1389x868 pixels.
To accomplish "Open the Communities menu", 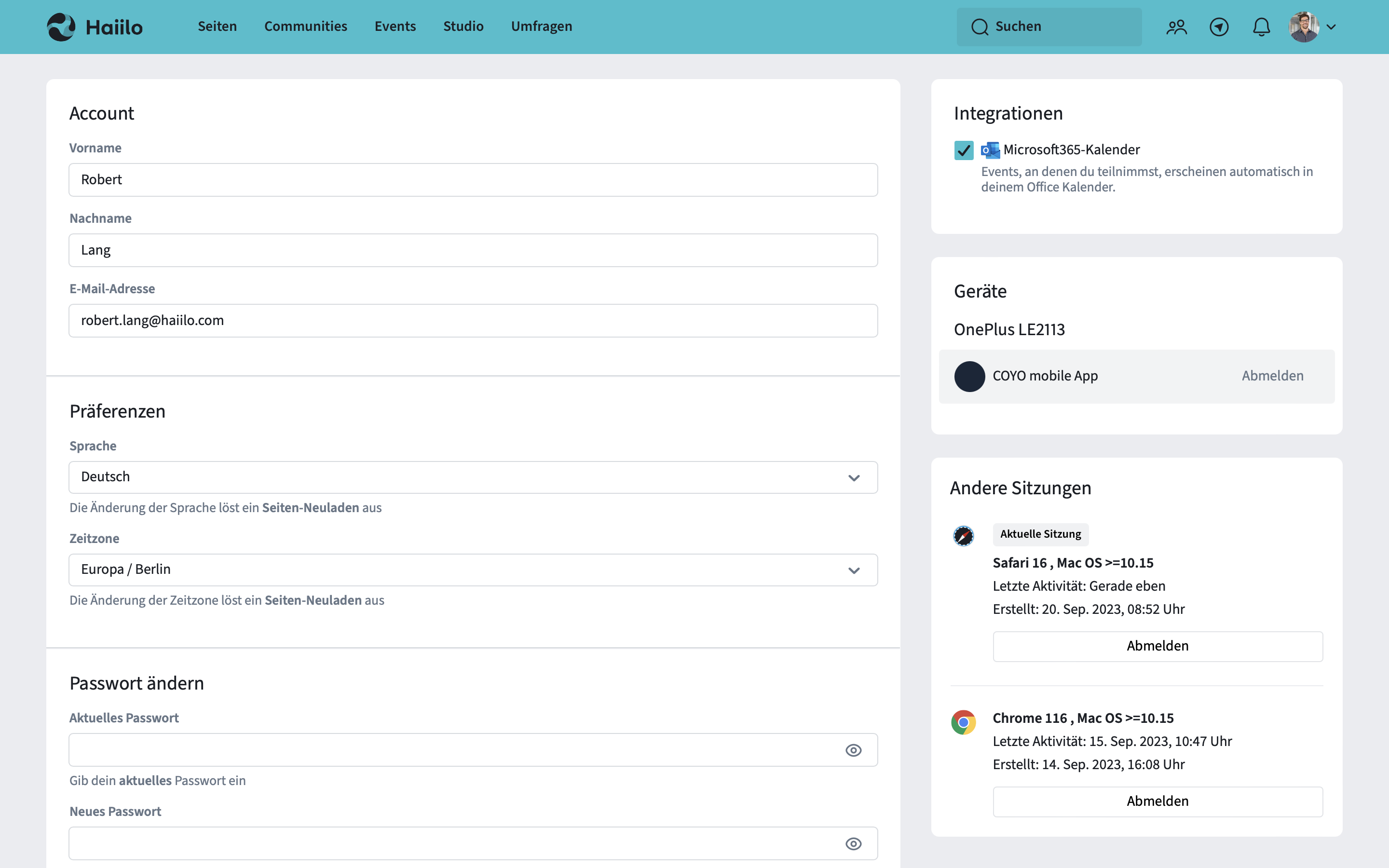I will (305, 27).
